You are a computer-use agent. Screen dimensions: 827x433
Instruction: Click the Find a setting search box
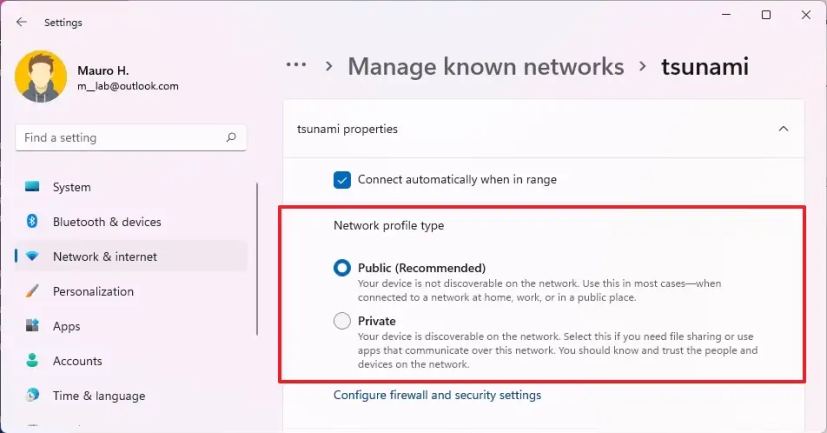pyautogui.click(x=118, y=138)
